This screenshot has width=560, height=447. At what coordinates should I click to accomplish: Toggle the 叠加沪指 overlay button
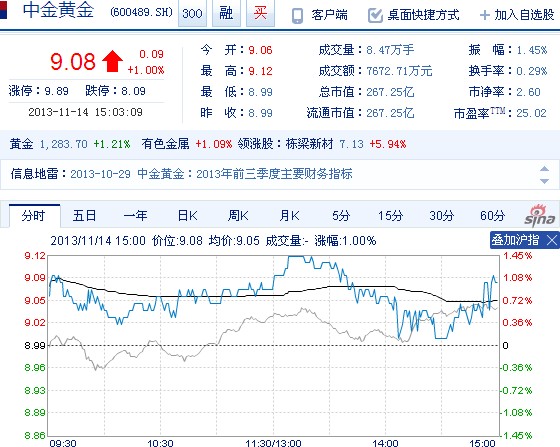(515, 240)
